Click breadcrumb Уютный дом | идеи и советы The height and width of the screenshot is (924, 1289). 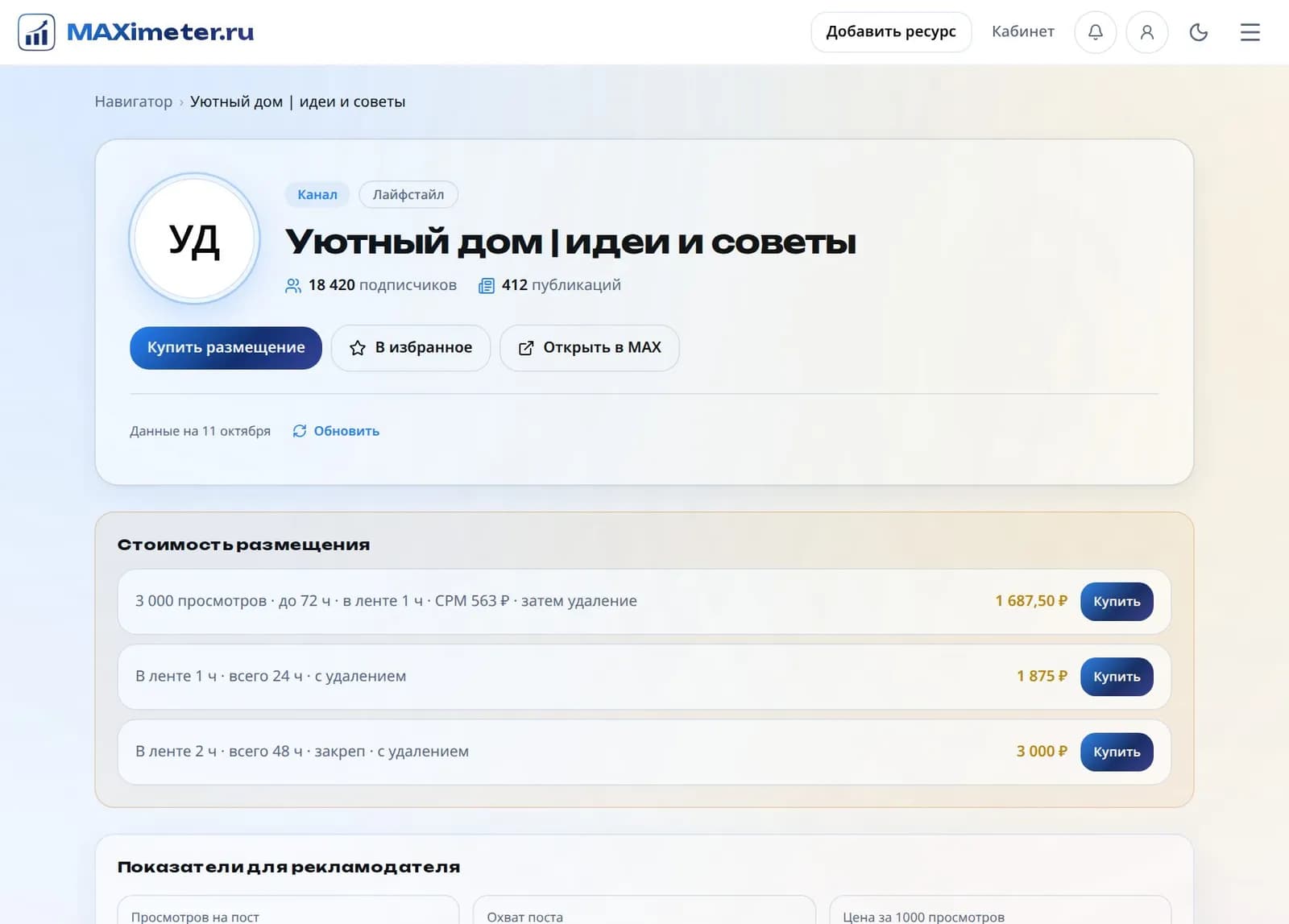(x=298, y=102)
